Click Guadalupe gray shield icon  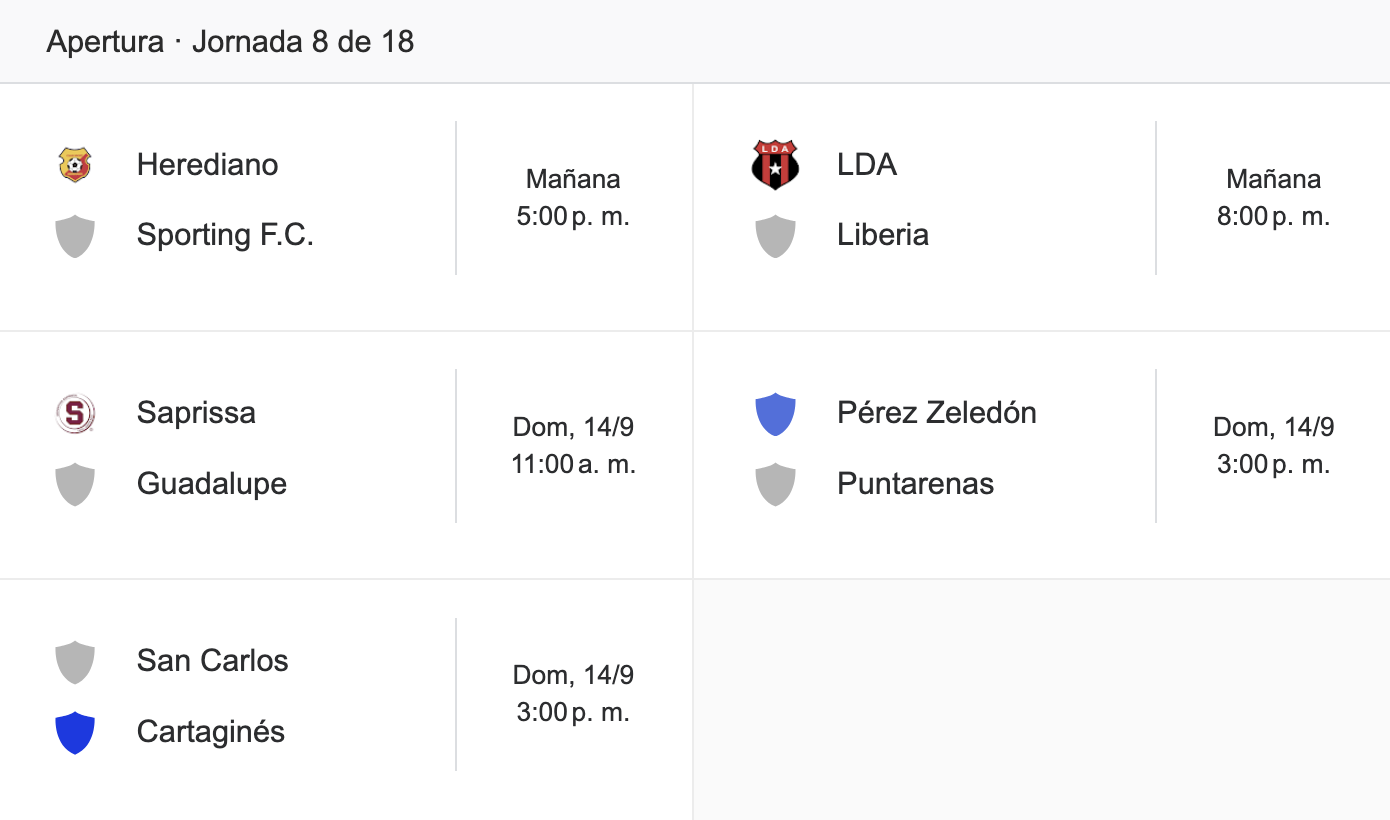pos(75,484)
